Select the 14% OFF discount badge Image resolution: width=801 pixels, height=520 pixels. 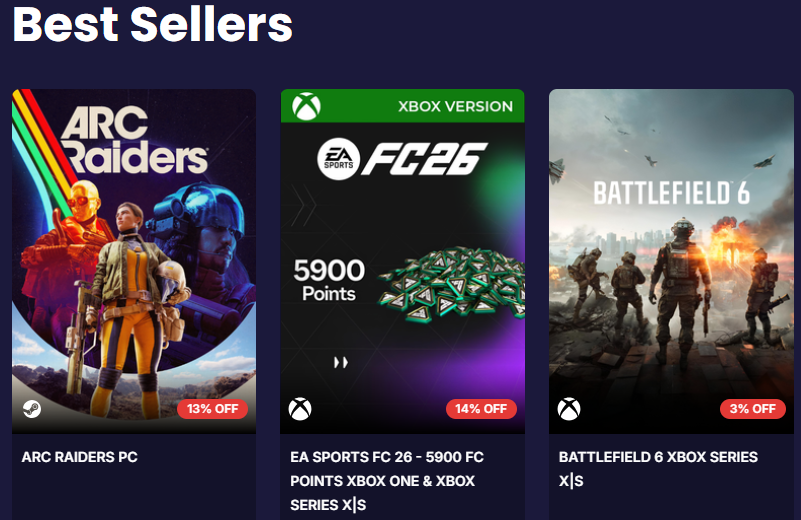point(481,408)
